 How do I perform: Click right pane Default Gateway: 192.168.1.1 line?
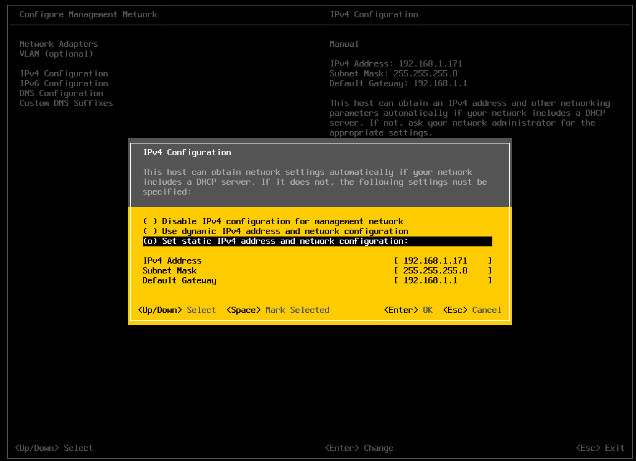[x=398, y=83]
